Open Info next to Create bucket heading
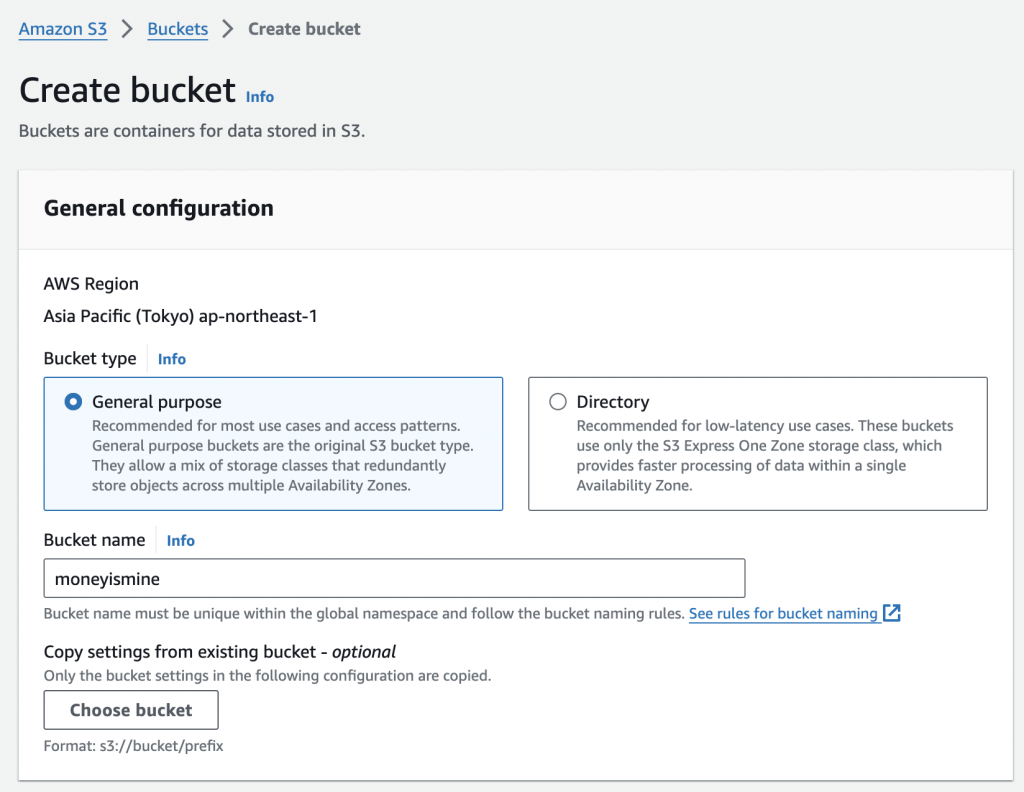The image size is (1024, 792). click(x=260, y=97)
